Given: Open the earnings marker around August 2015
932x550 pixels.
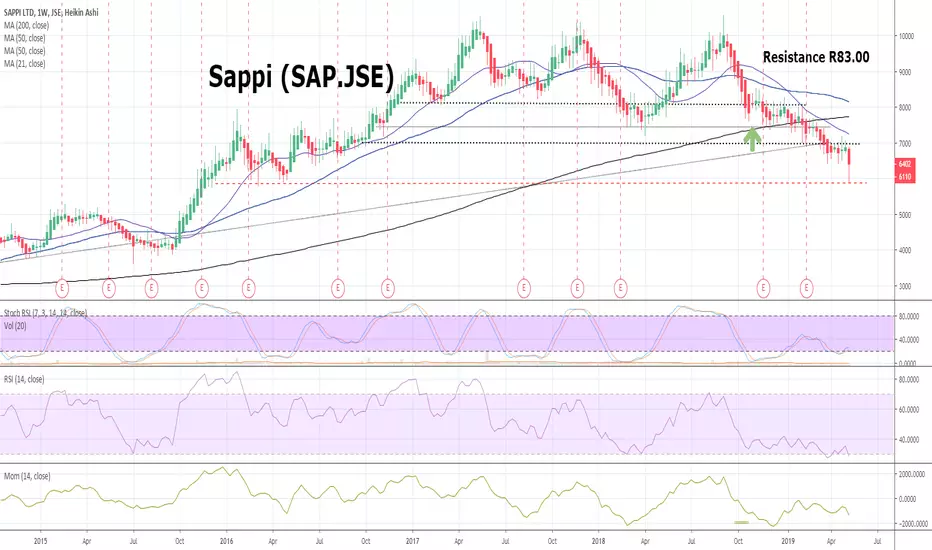Looking at the screenshot, I should click(152, 289).
